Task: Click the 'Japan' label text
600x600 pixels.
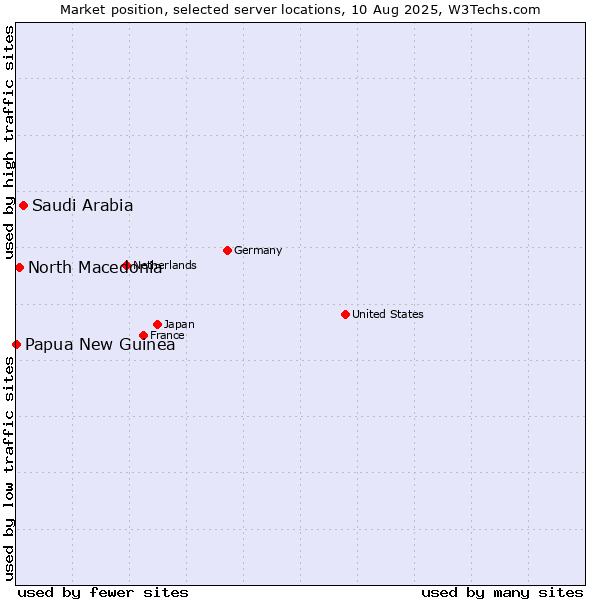Action: tap(179, 324)
